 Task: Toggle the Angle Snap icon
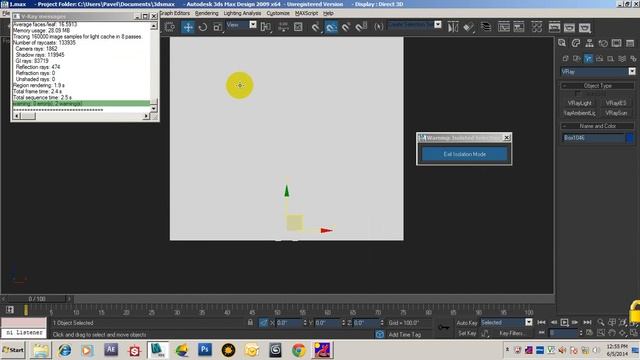[x=331, y=27]
